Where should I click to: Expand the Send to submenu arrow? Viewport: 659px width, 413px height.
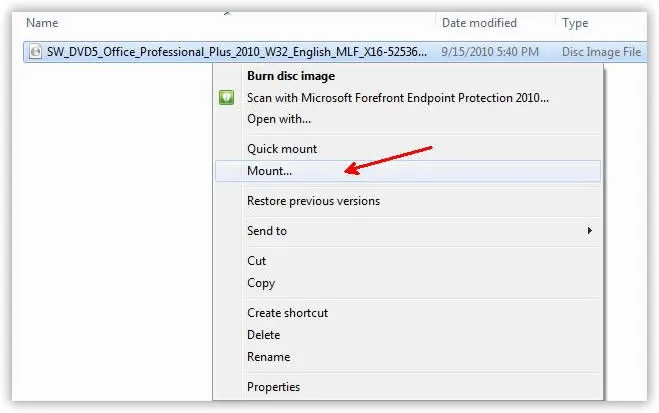590,231
